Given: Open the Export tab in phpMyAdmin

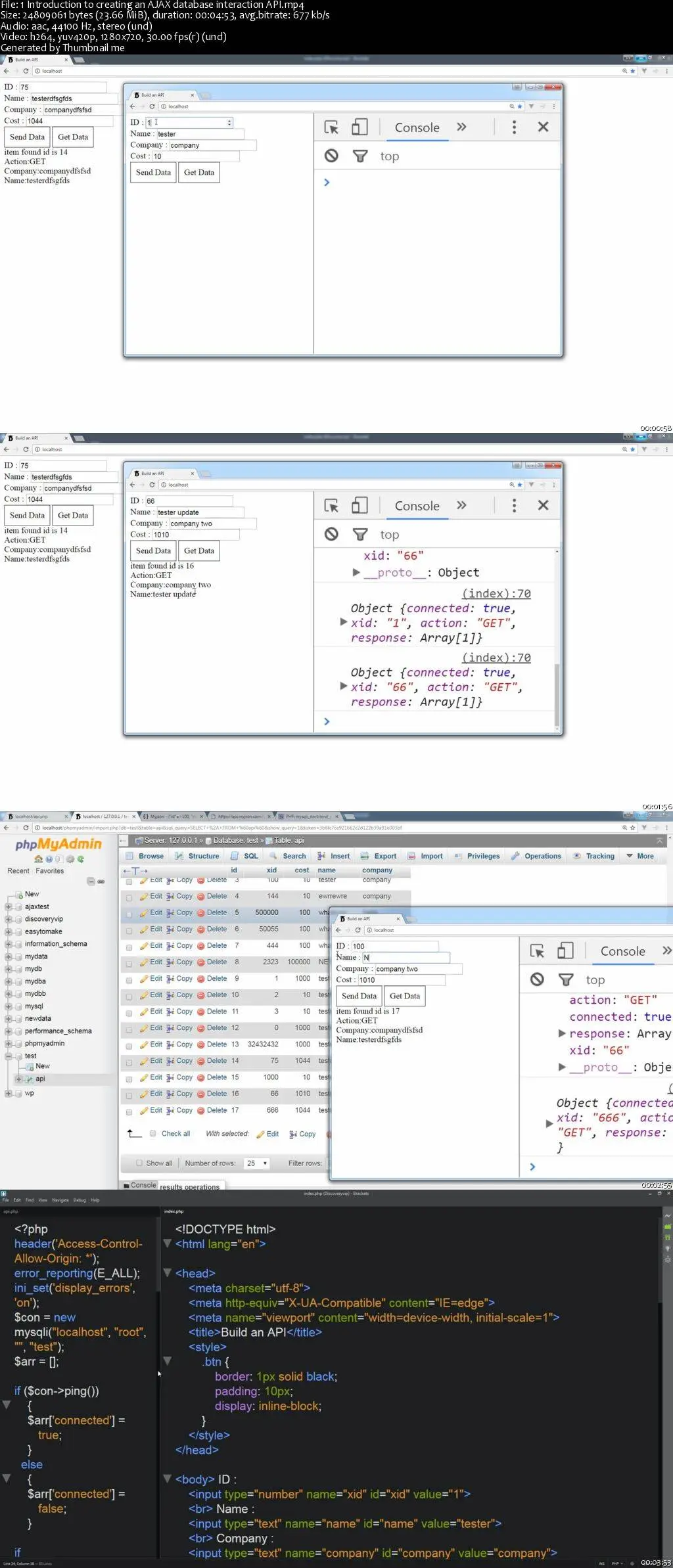Looking at the screenshot, I should tap(378, 856).
